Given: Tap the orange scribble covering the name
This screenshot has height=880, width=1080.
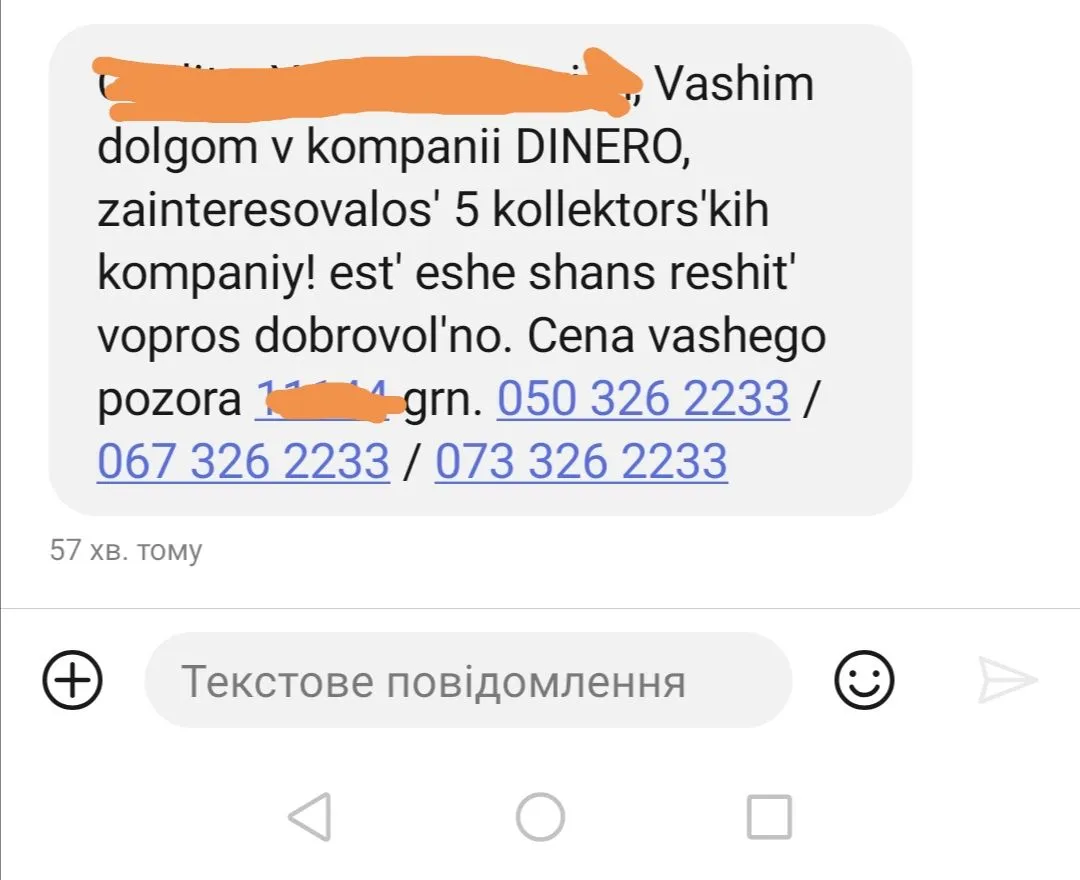Looking at the screenshot, I should pyautogui.click(x=367, y=84).
